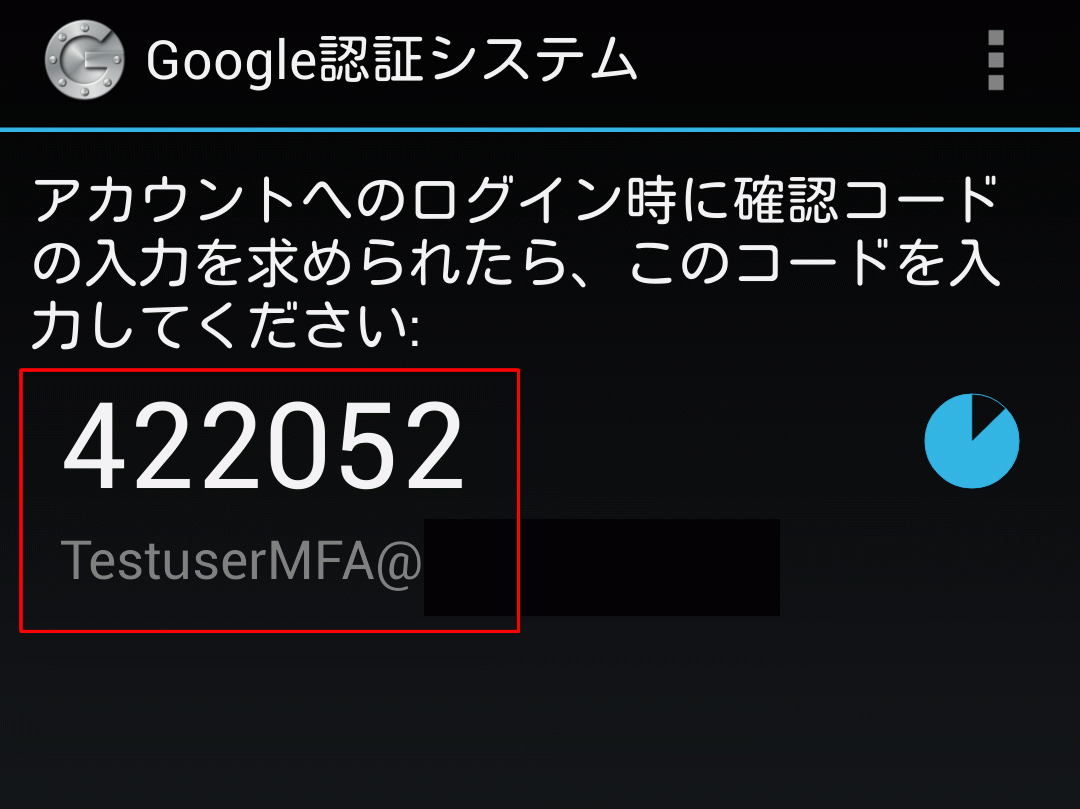Viewport: 1080px width, 809px height.
Task: Tap the Google Authenticator vault icon
Action: [84, 60]
